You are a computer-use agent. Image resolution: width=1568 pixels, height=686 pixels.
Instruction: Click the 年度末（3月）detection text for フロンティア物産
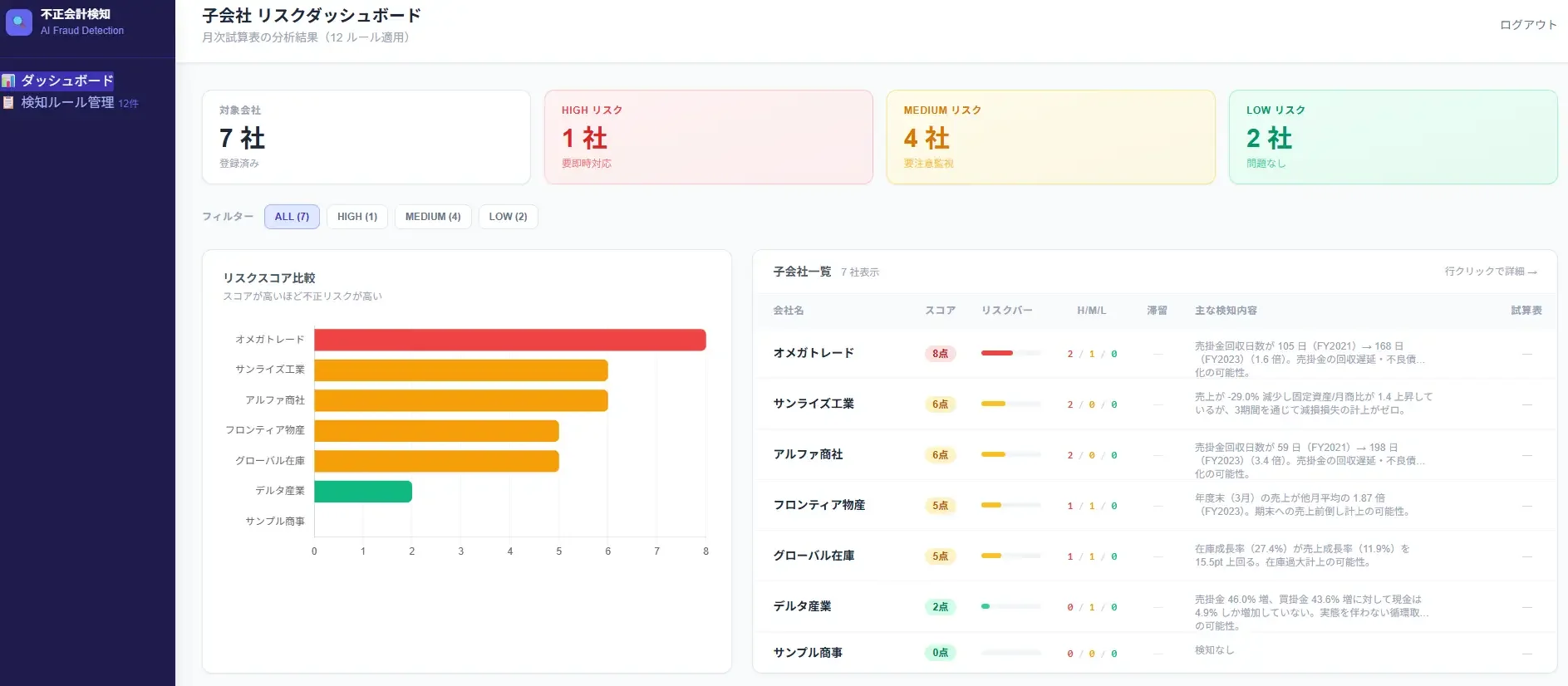click(x=1303, y=505)
